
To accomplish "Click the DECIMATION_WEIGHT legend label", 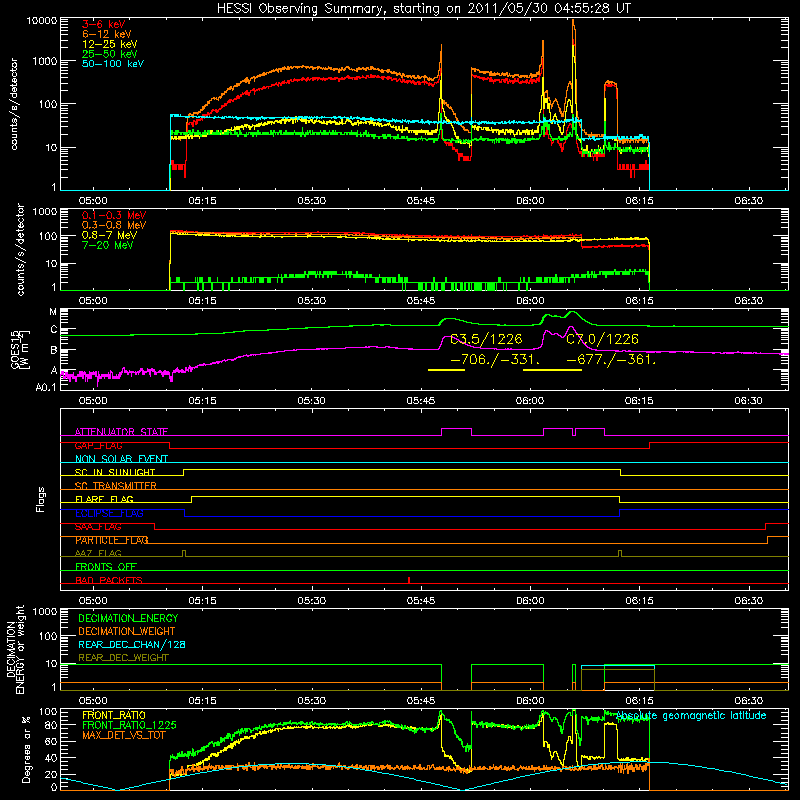I will click(x=127, y=631).
